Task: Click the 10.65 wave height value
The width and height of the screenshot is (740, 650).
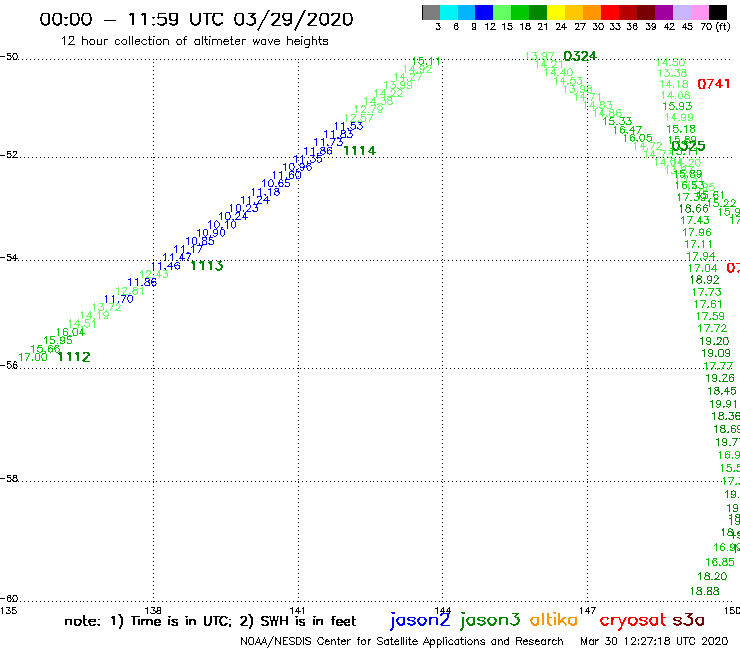Action: (x=276, y=183)
